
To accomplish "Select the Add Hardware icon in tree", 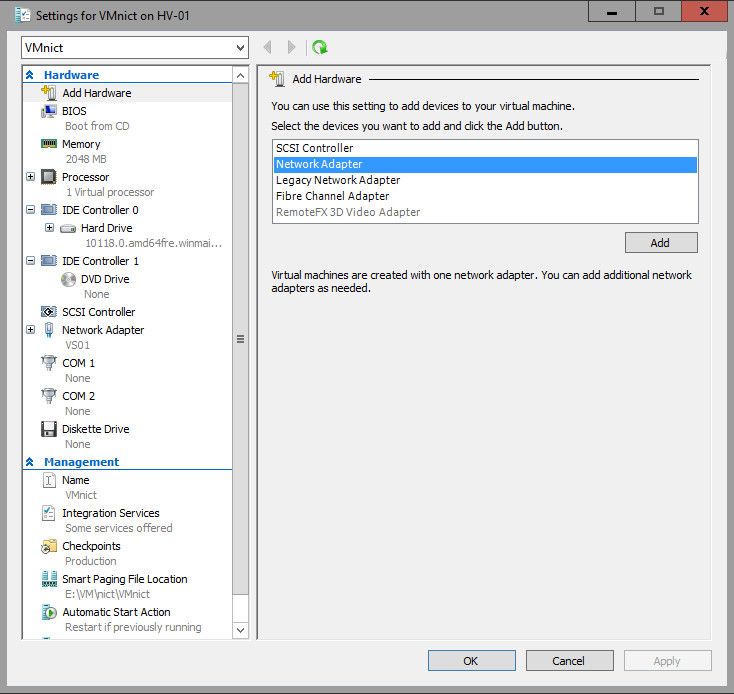I will coord(49,93).
